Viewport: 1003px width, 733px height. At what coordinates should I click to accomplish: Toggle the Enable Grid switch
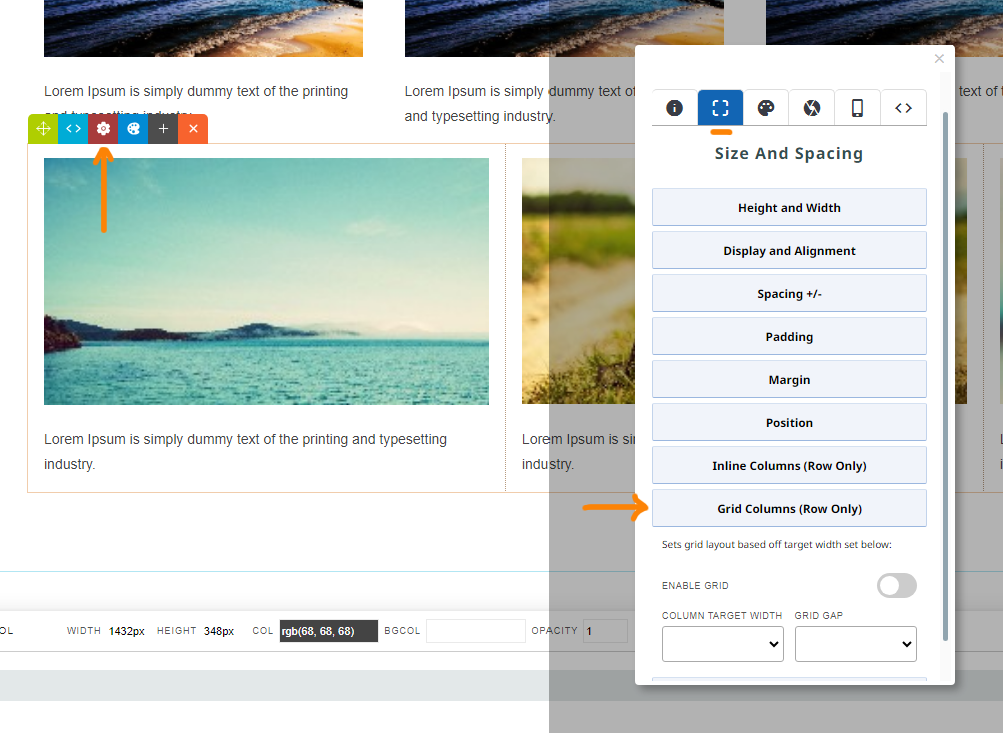[896, 586]
